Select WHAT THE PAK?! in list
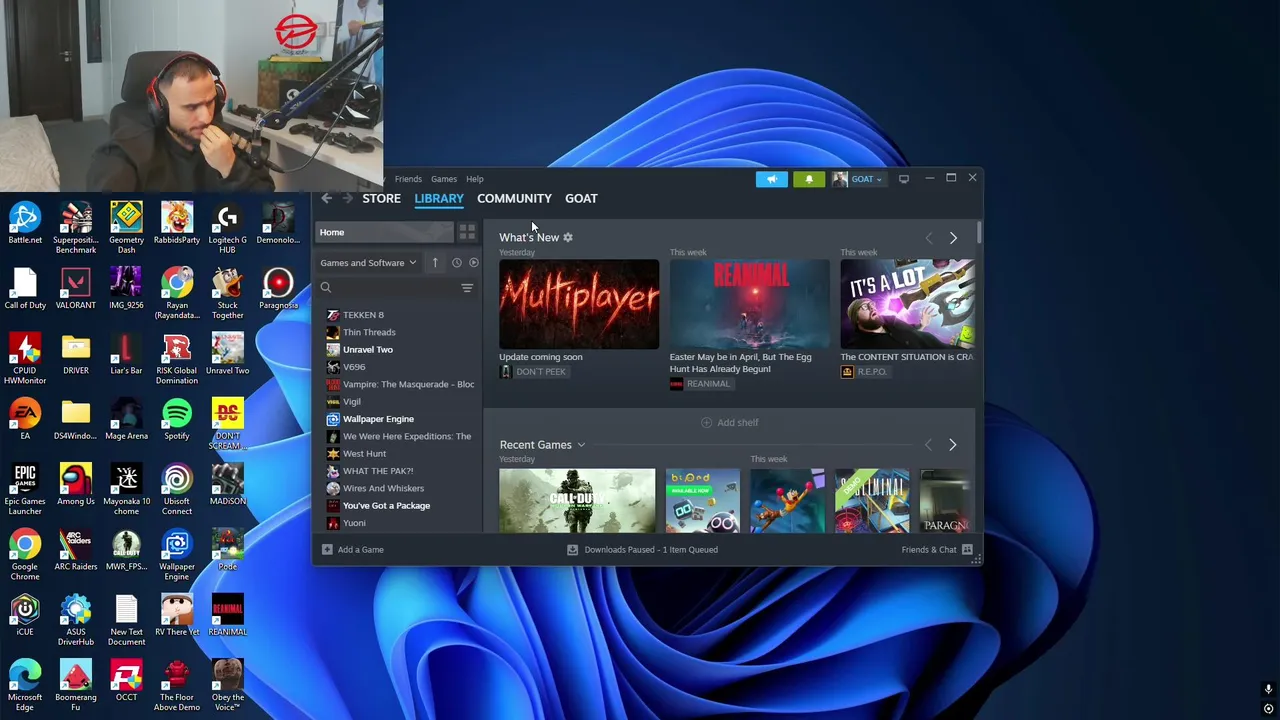The height and width of the screenshot is (720, 1280). tap(399, 471)
